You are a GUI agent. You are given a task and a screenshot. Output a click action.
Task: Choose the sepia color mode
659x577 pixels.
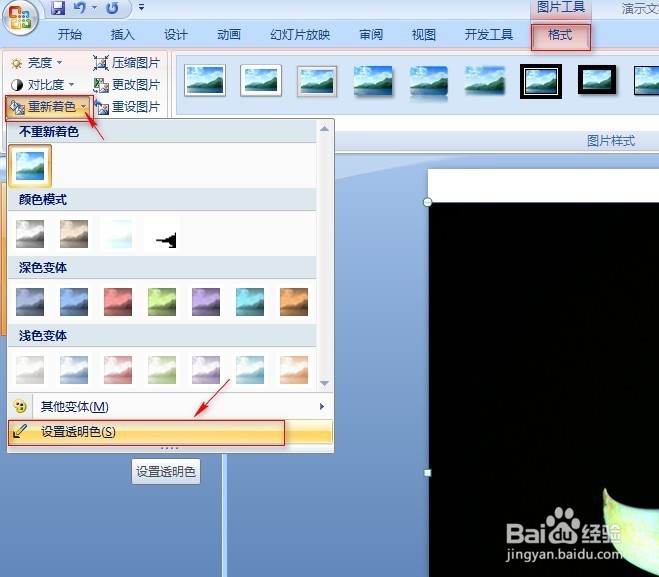74,234
